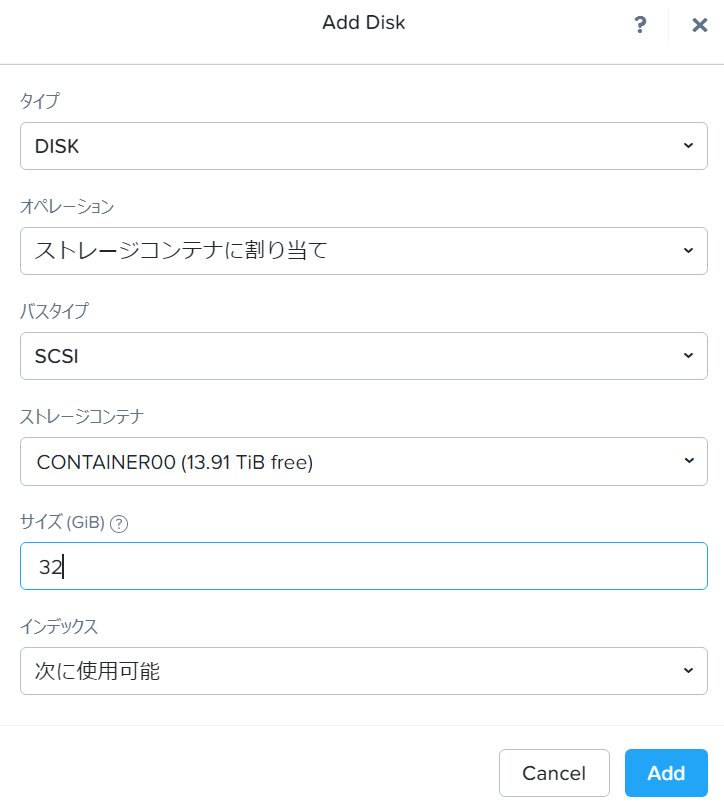Click the chevron on the インデックス selector
724x808 pixels.
[x=688, y=671]
